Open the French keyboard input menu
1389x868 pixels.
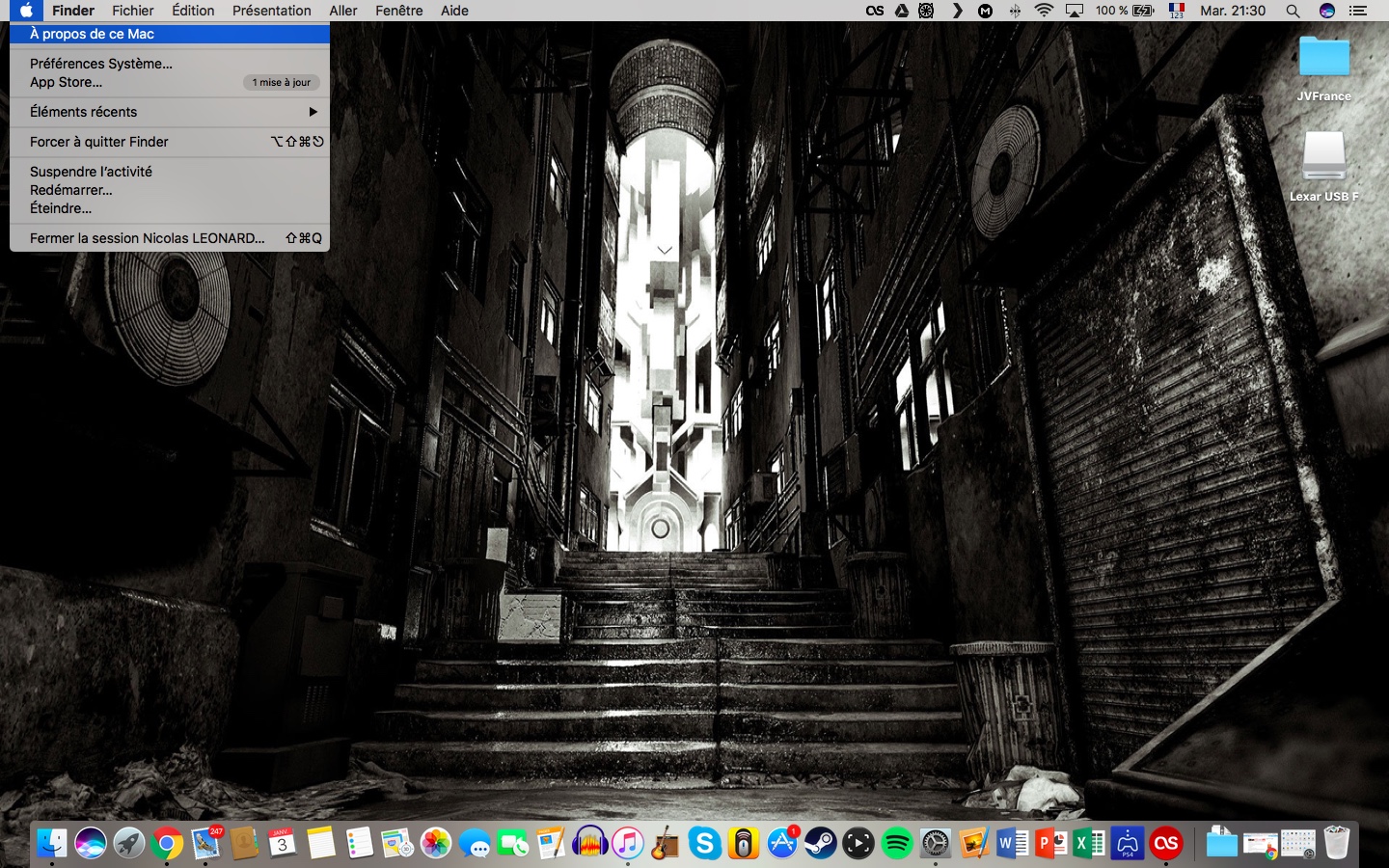click(1177, 11)
